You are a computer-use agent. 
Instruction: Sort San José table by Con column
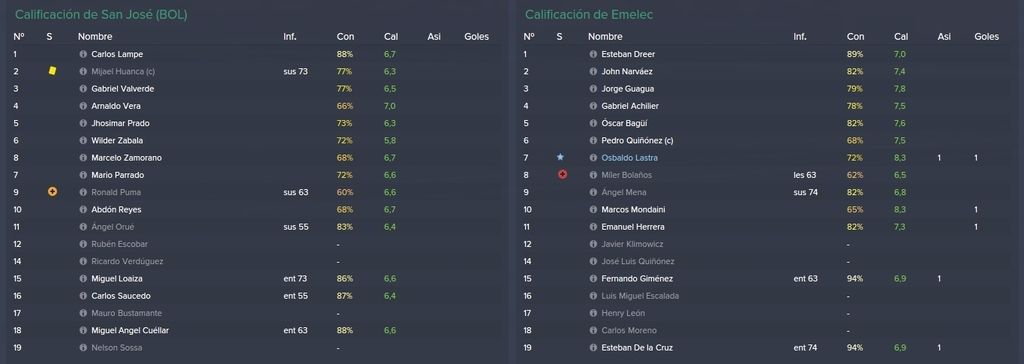pyautogui.click(x=345, y=37)
